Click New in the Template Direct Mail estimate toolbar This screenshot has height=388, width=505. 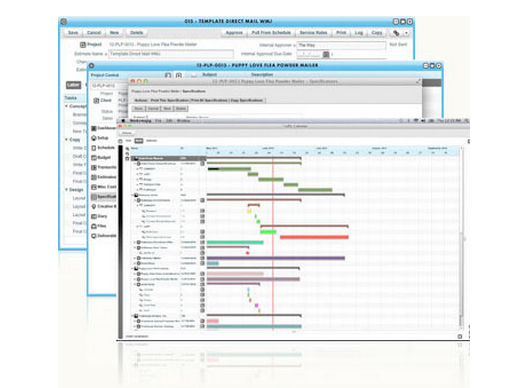pos(114,33)
